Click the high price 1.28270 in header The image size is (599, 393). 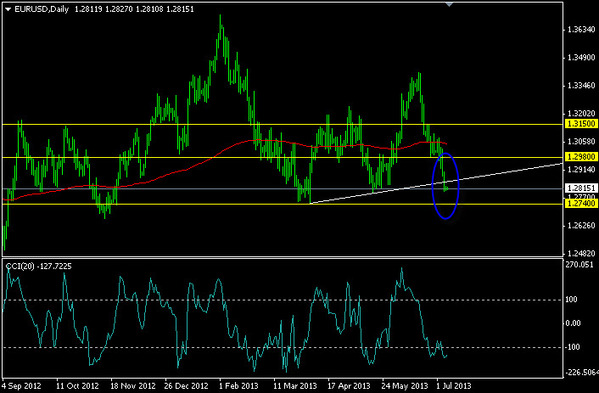pyautogui.click(x=119, y=10)
